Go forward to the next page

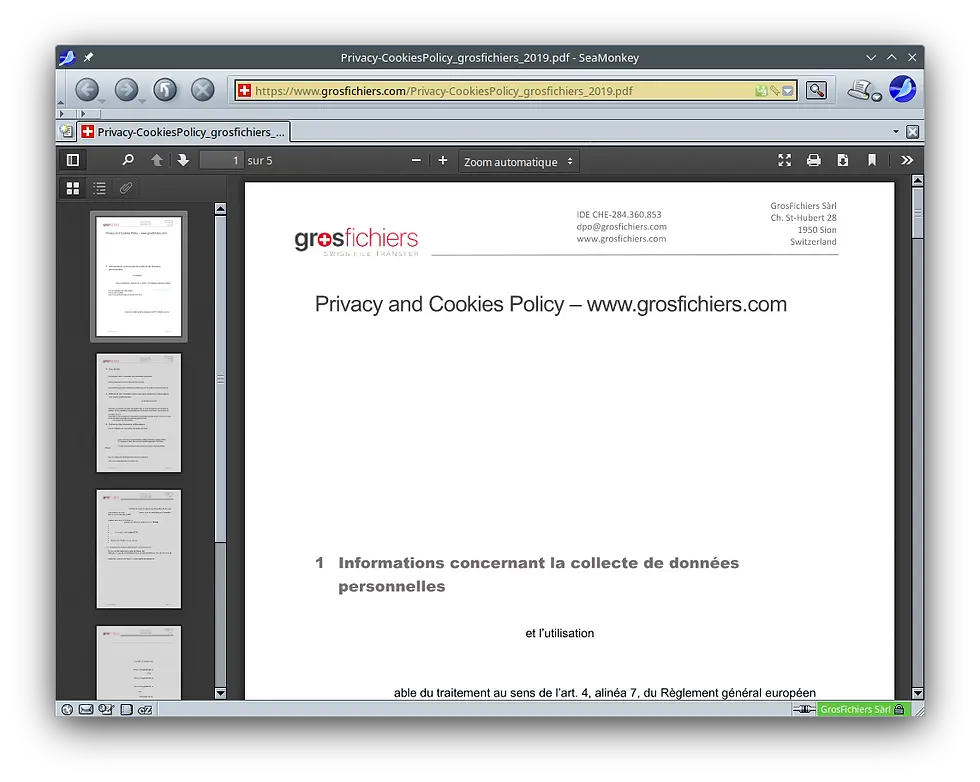(126, 90)
